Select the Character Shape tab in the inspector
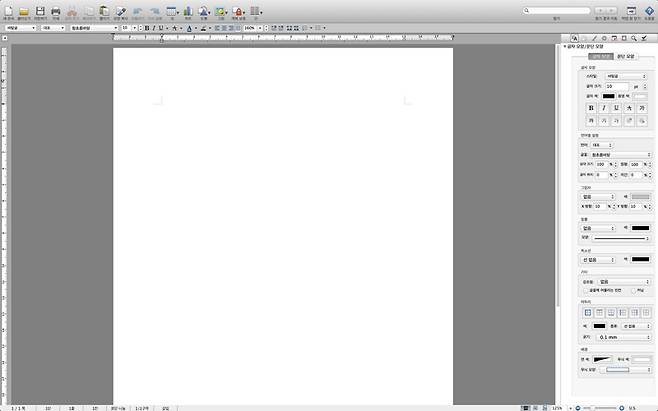 pos(599,57)
